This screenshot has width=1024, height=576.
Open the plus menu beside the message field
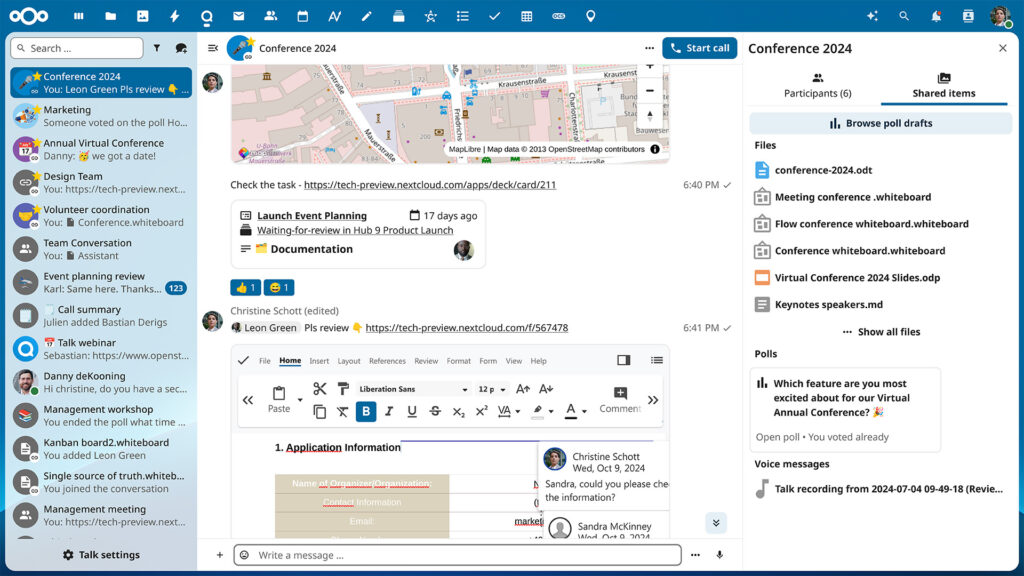(219, 554)
